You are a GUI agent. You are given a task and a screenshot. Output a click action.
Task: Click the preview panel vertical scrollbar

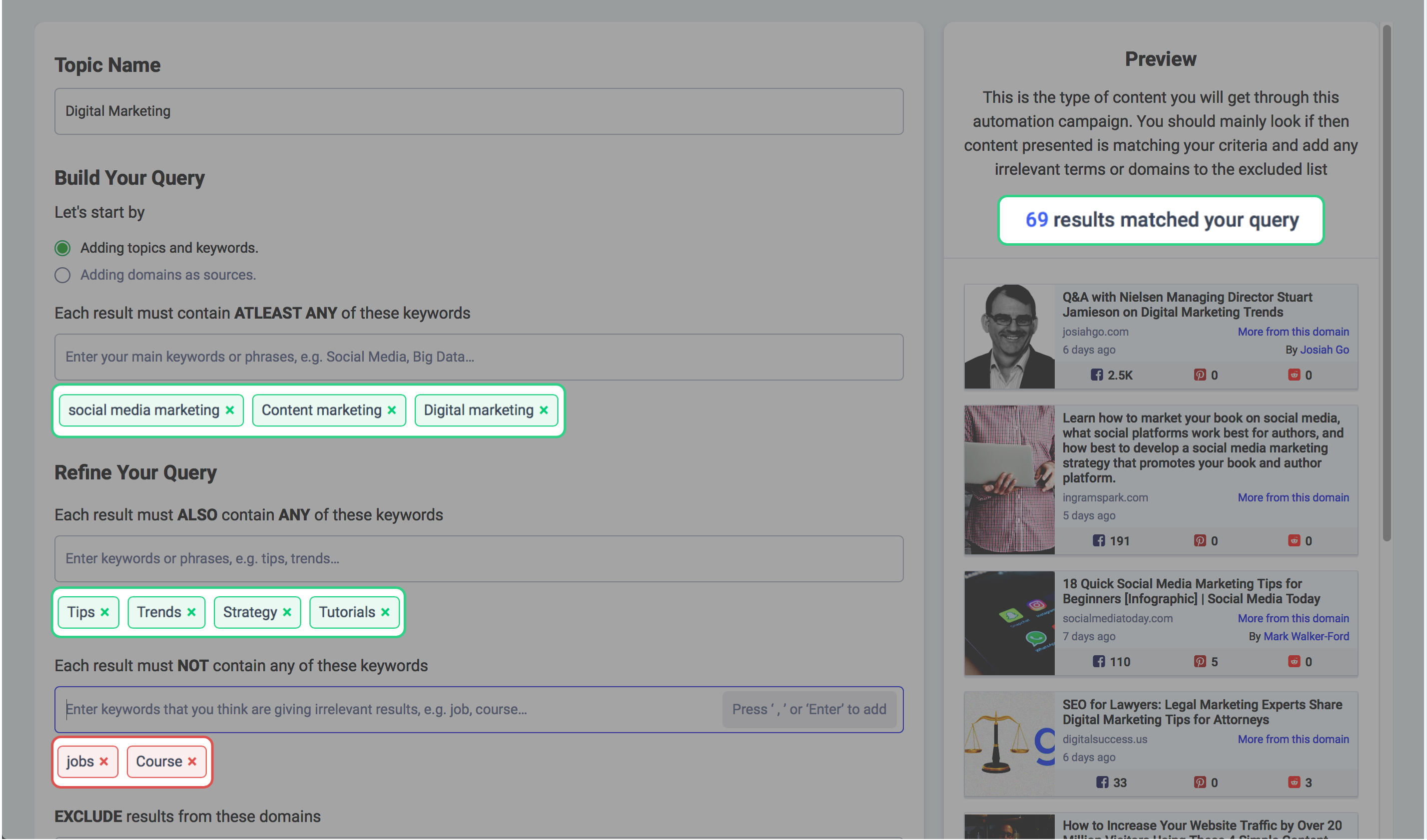tap(1387, 283)
